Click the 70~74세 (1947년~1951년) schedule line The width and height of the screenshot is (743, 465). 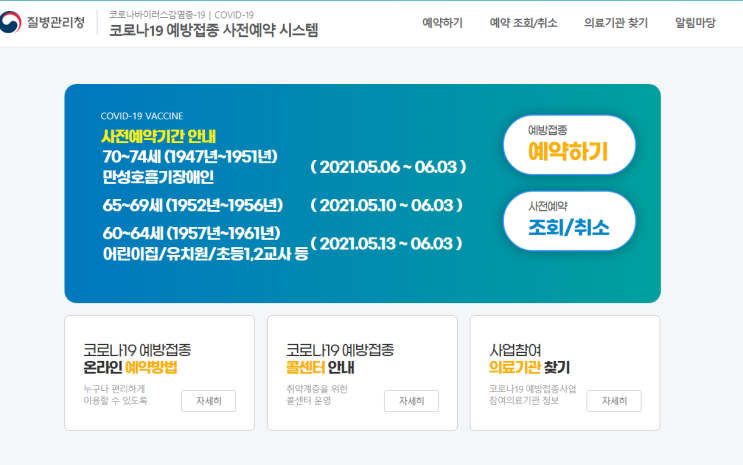pos(190,156)
